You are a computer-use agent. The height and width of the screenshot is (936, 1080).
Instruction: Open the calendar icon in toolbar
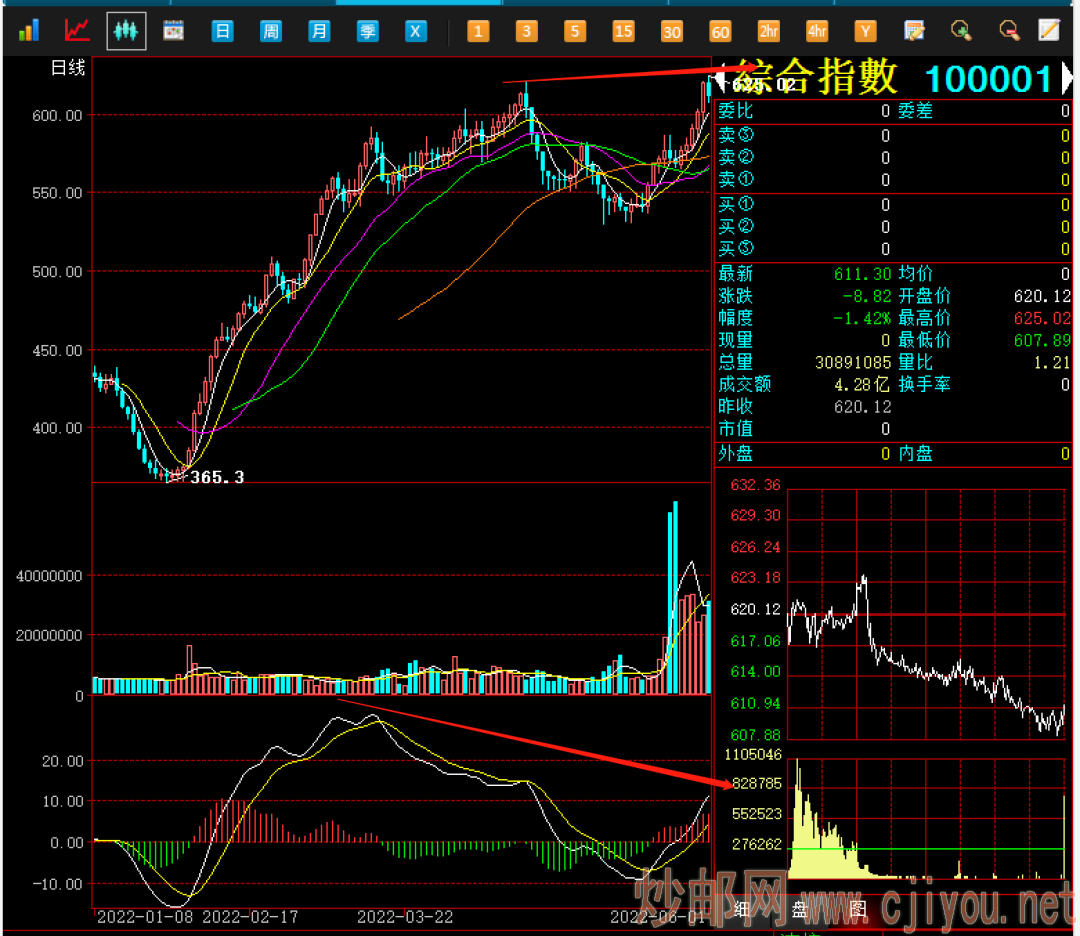(174, 31)
